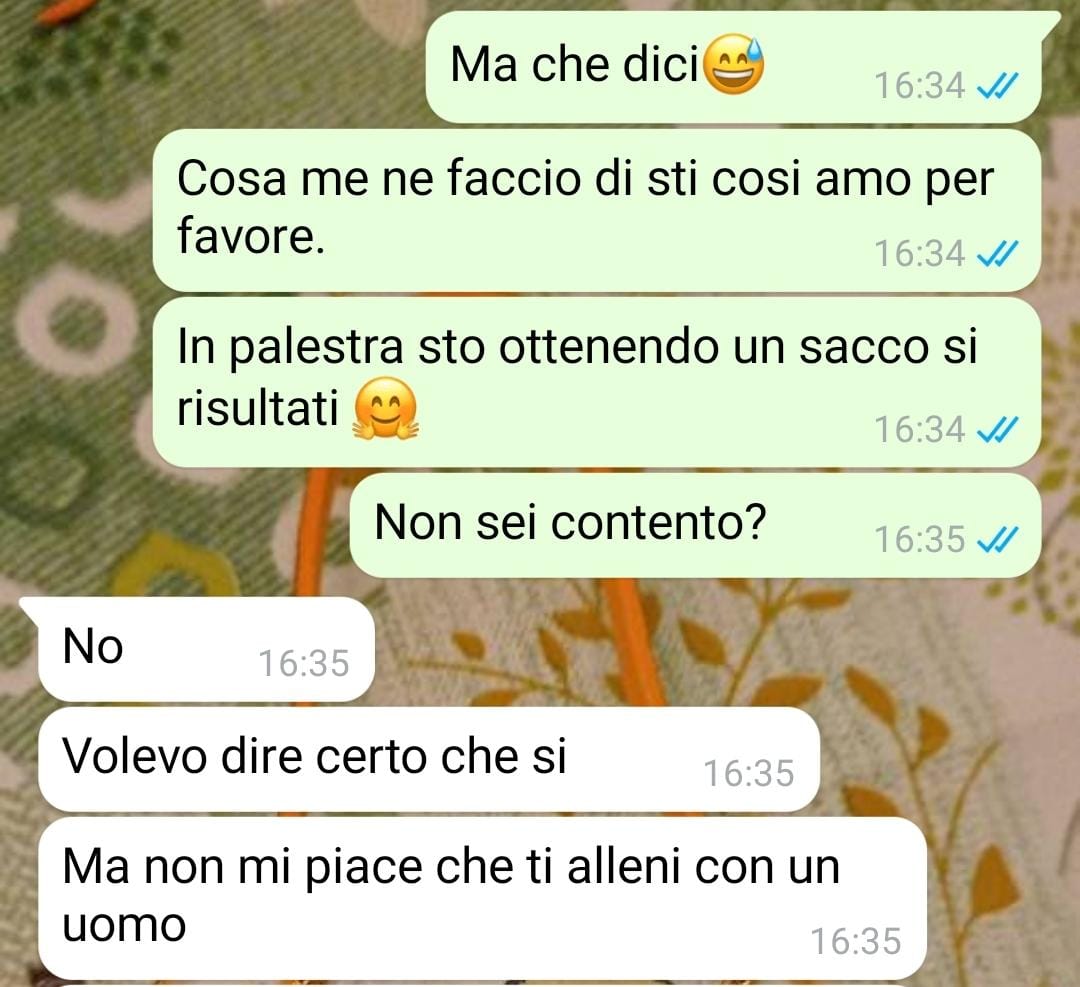Tap the sweat-smile emoji after 'Ma che dici'

tap(734, 64)
